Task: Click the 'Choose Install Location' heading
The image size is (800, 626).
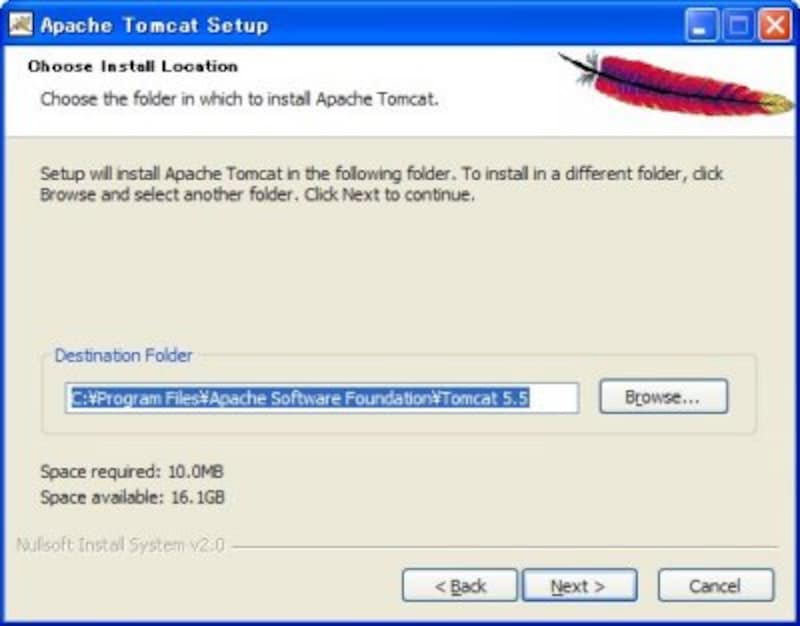Action: (133, 66)
